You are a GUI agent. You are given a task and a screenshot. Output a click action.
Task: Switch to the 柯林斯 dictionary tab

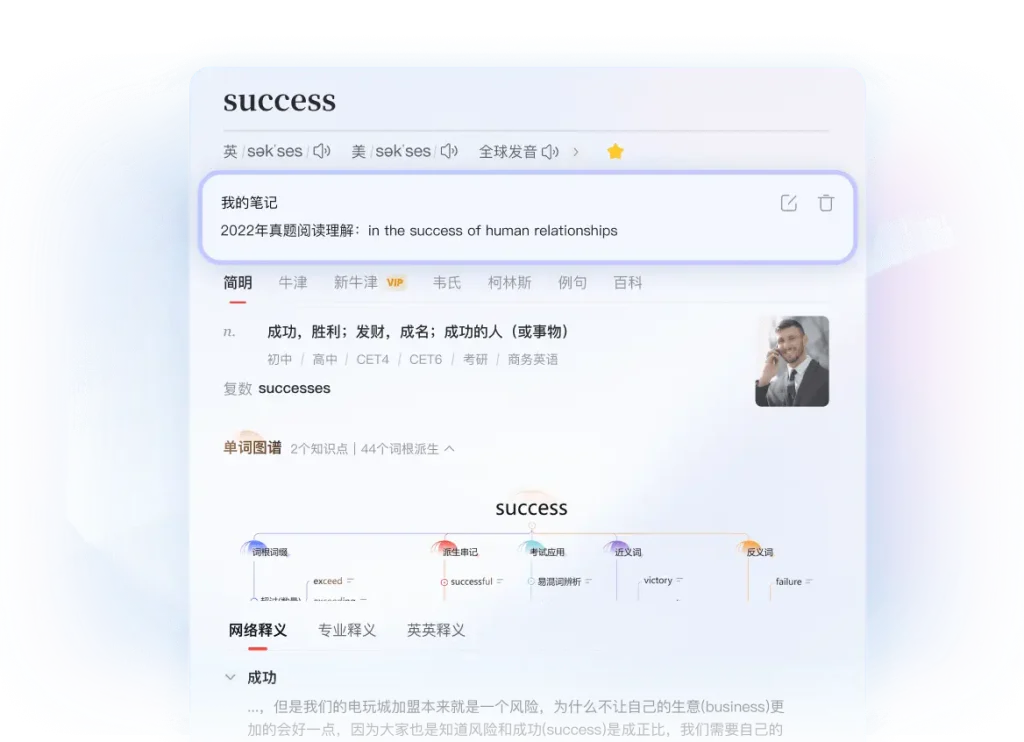coord(510,282)
